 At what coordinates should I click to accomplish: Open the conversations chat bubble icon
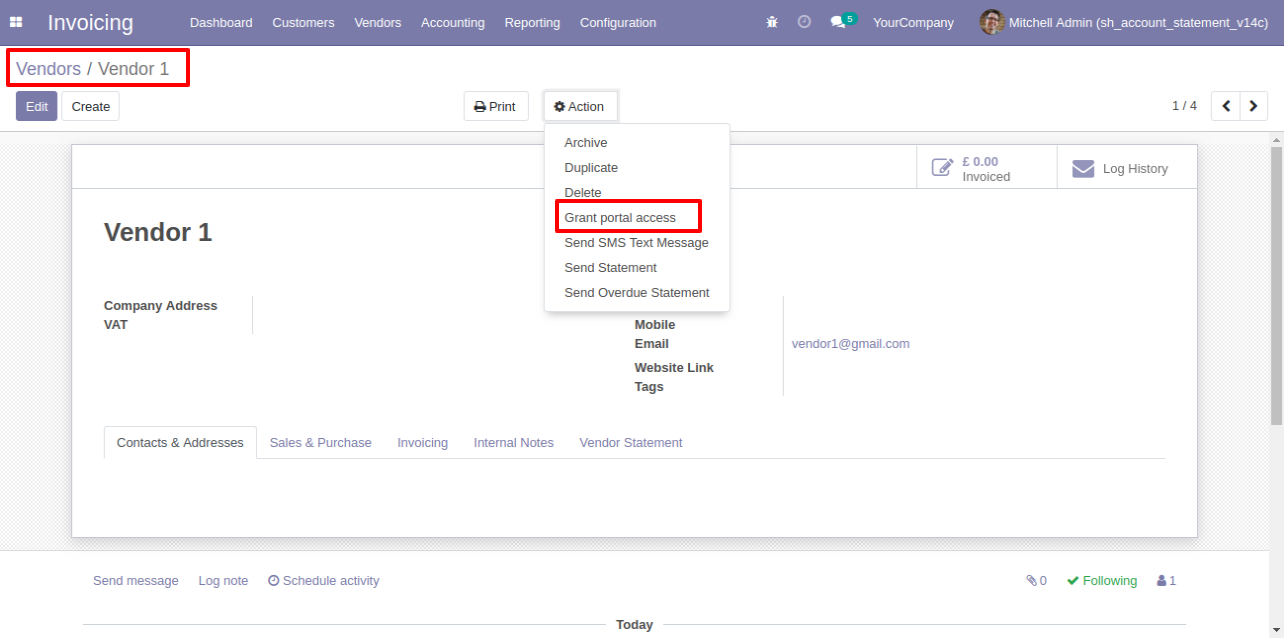pos(838,22)
